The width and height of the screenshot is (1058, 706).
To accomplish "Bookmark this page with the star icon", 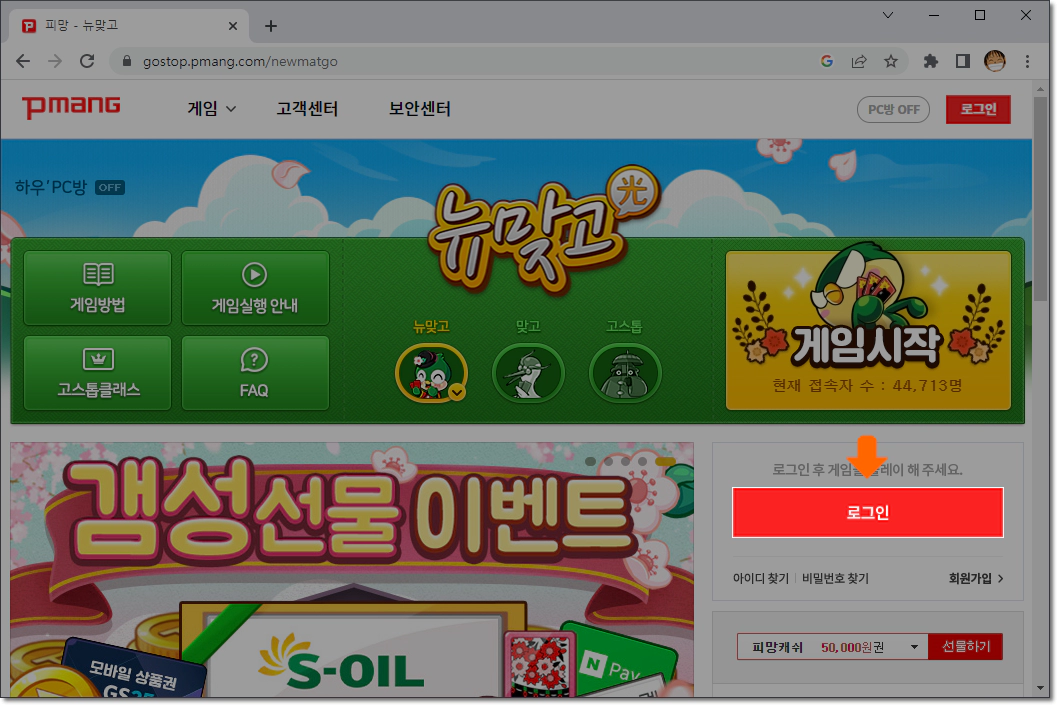I will [891, 61].
